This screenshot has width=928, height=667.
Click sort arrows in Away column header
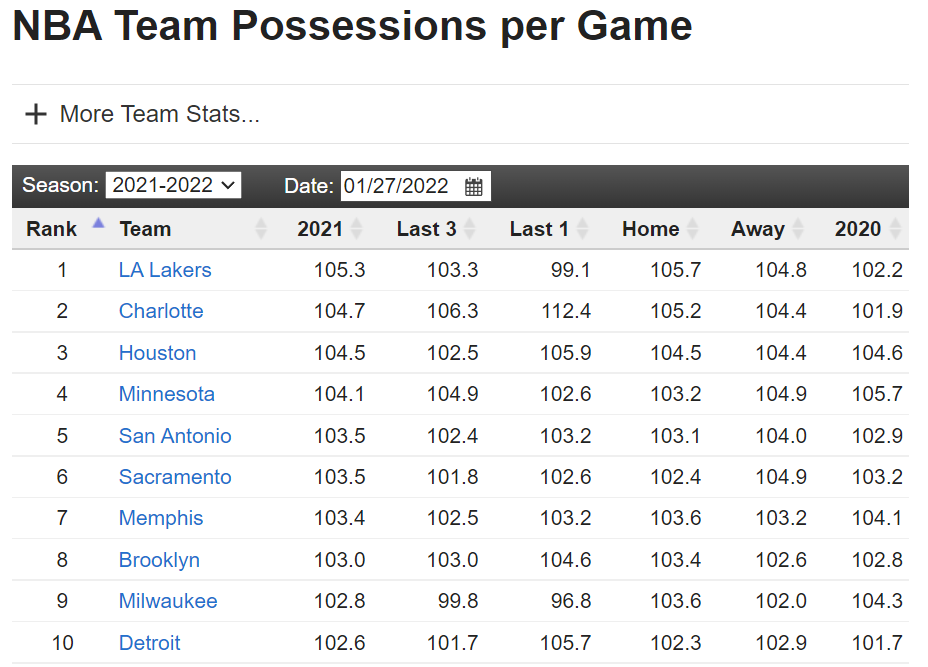click(x=798, y=229)
